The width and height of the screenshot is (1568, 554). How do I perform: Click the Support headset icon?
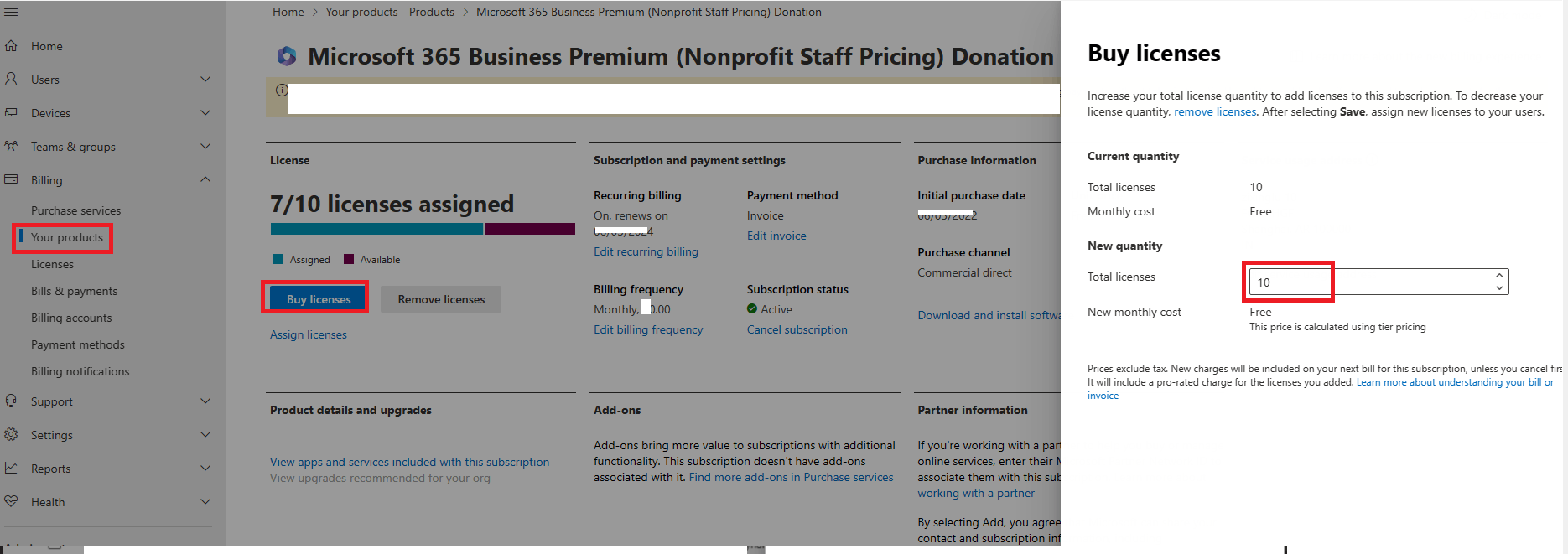[x=11, y=401]
